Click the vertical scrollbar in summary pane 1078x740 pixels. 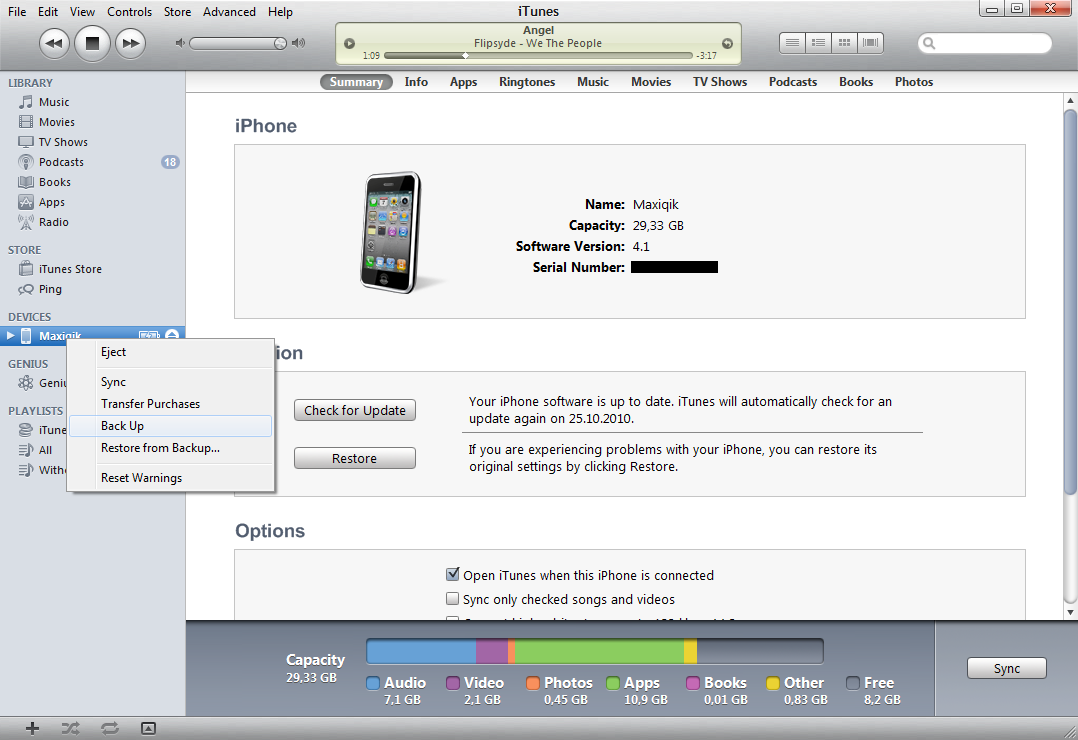click(1070, 301)
